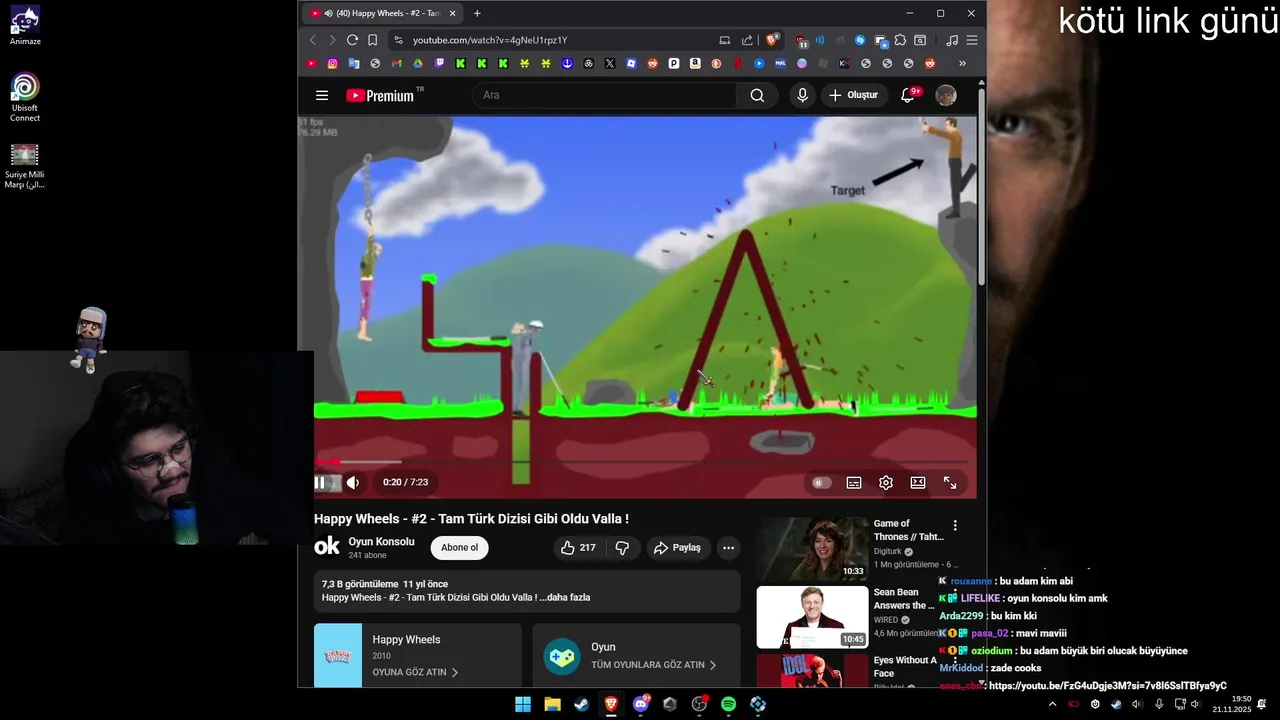The image size is (1280, 720).
Task: Open the X (Twitter) bookmark
Action: point(610,63)
